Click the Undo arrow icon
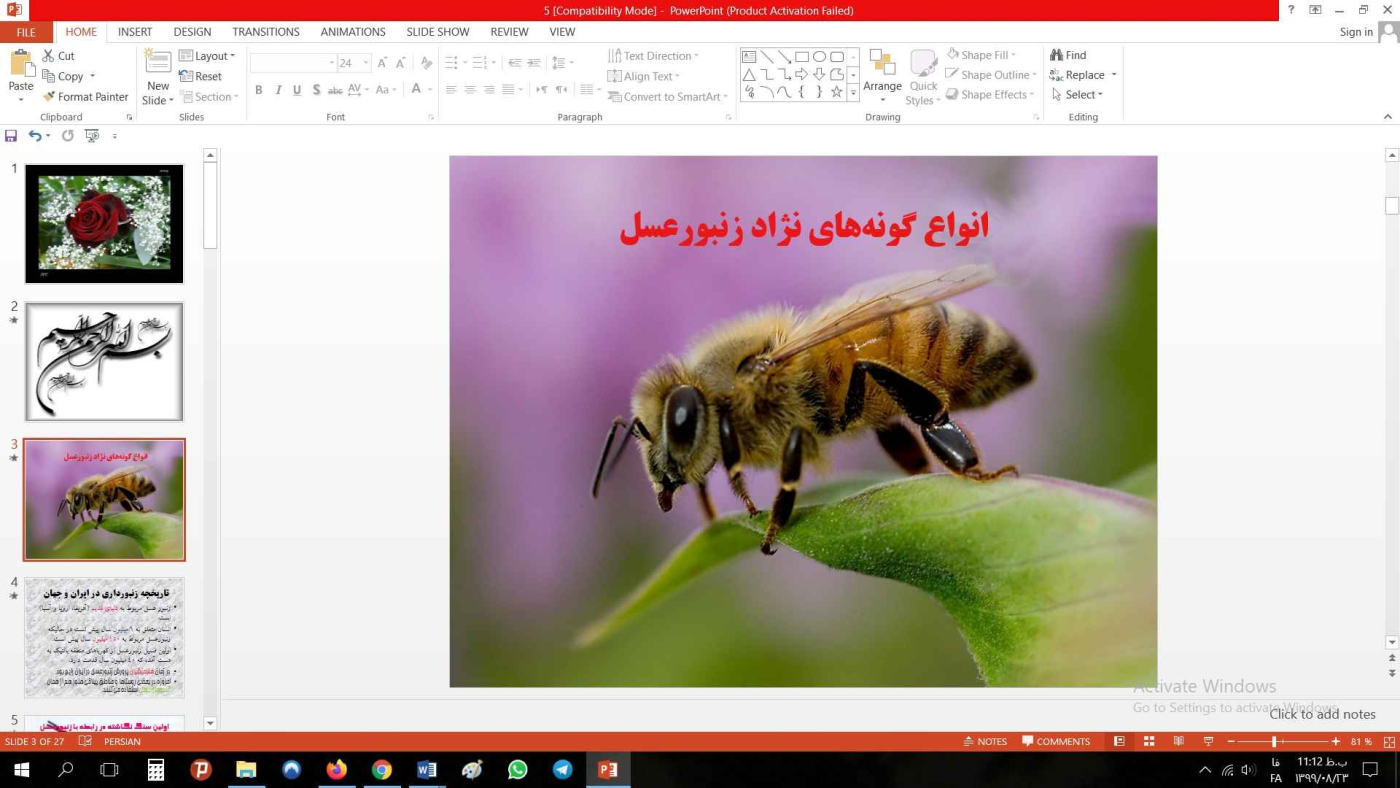The height and width of the screenshot is (788, 1400). (35, 136)
